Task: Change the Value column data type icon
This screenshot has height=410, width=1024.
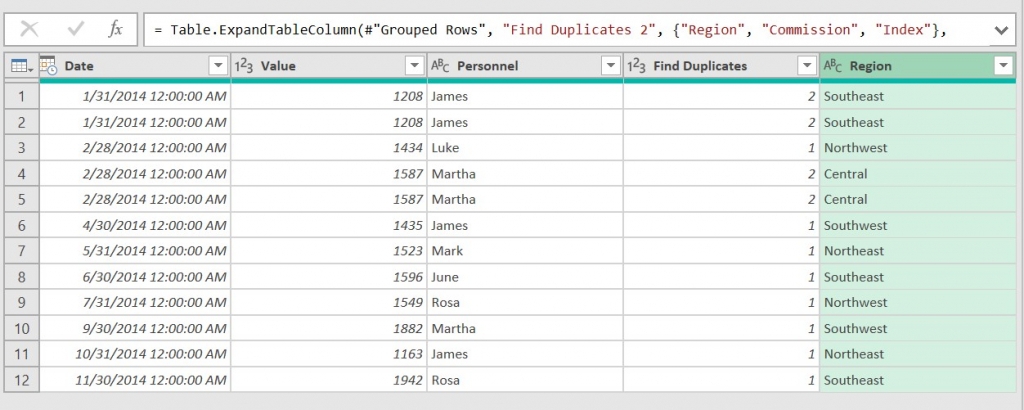Action: click(243, 66)
